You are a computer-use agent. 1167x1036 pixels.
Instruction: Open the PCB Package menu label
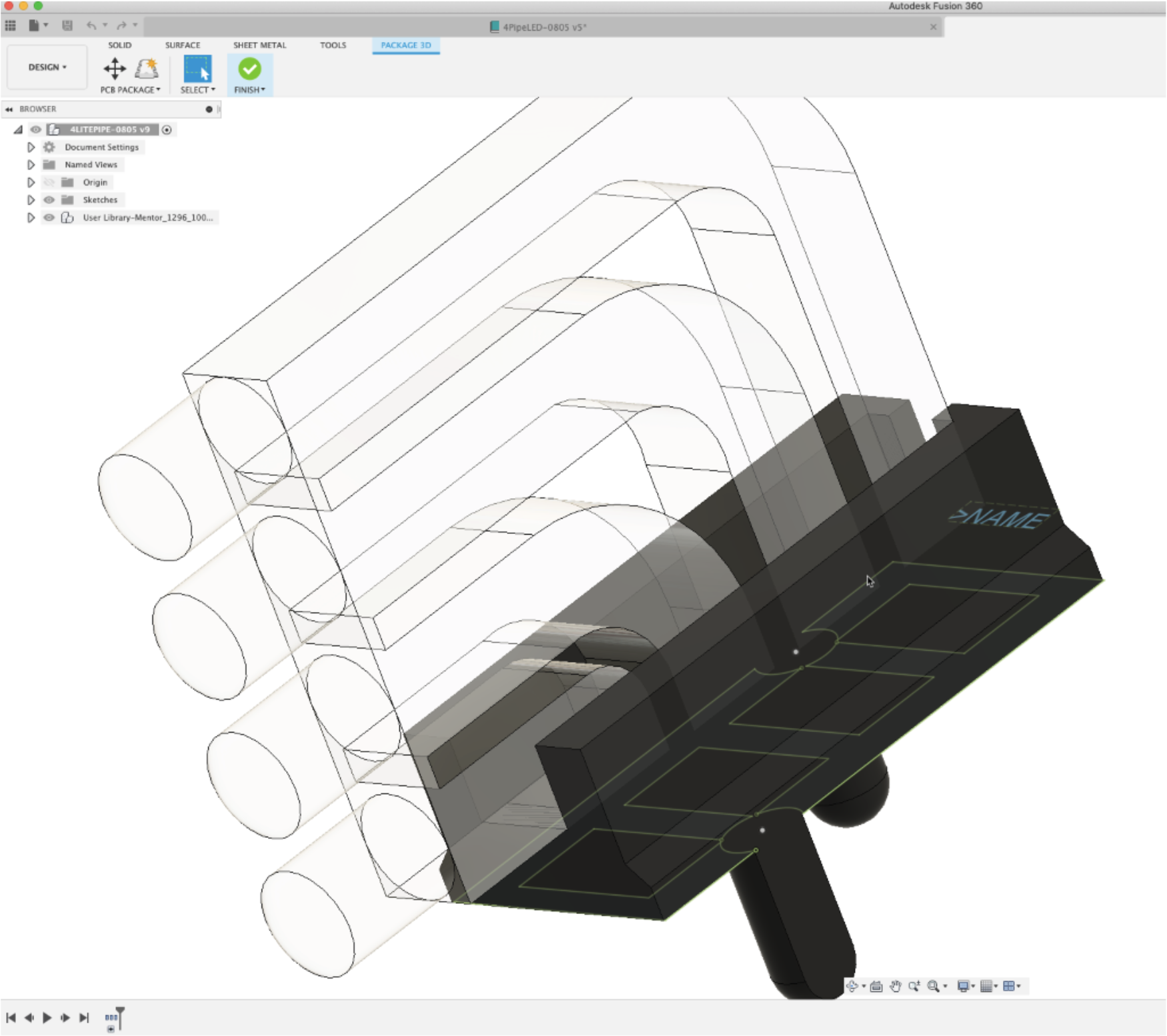point(130,90)
